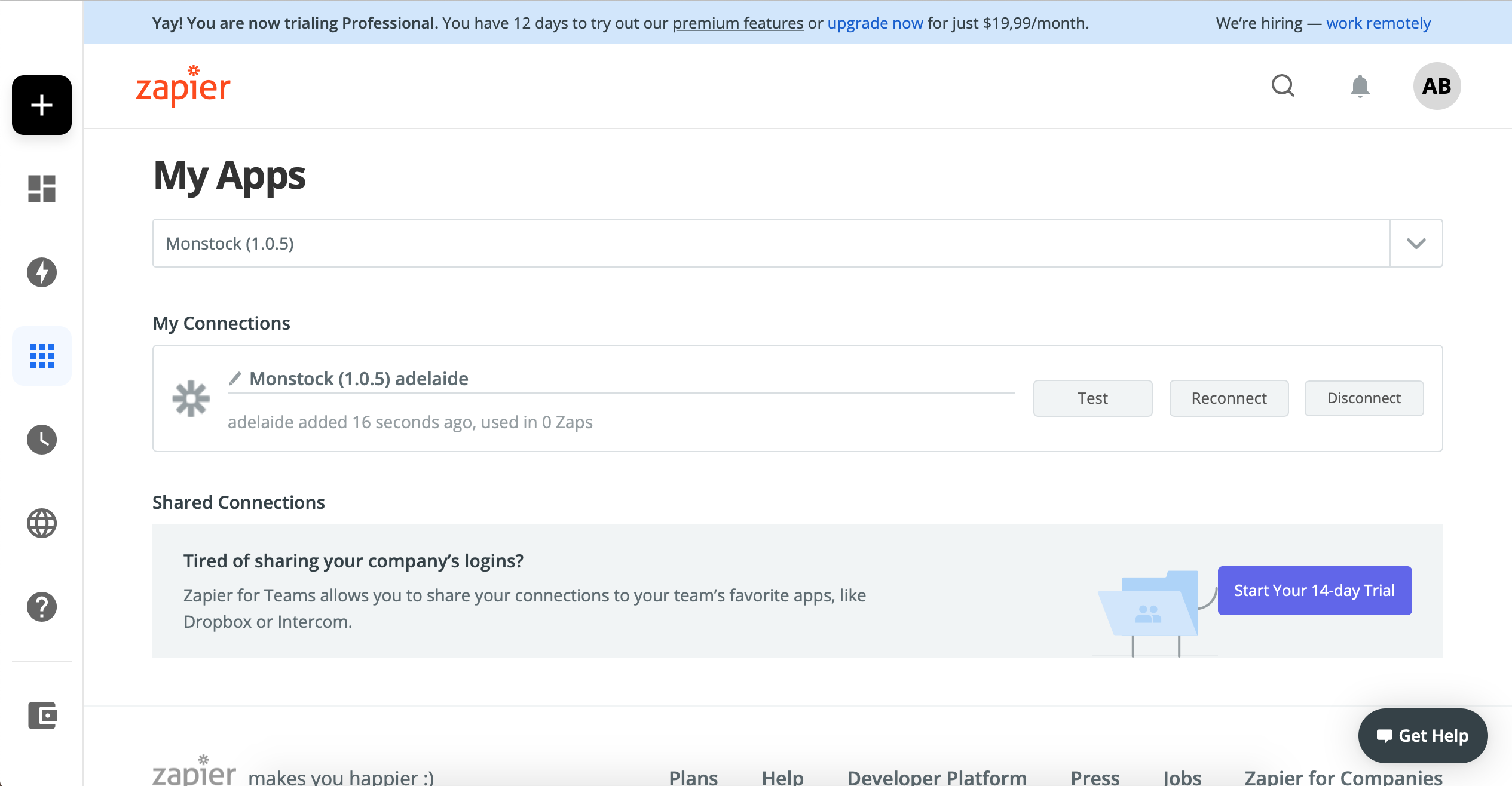Click the black plus Make a Zap button
The width and height of the screenshot is (1512, 786).
[x=42, y=105]
